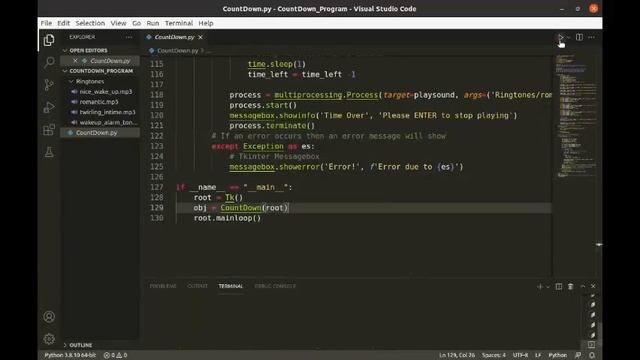Viewport: 640px width, 360px height.
Task: Show errors and warnings count in status bar
Action: pos(116,355)
